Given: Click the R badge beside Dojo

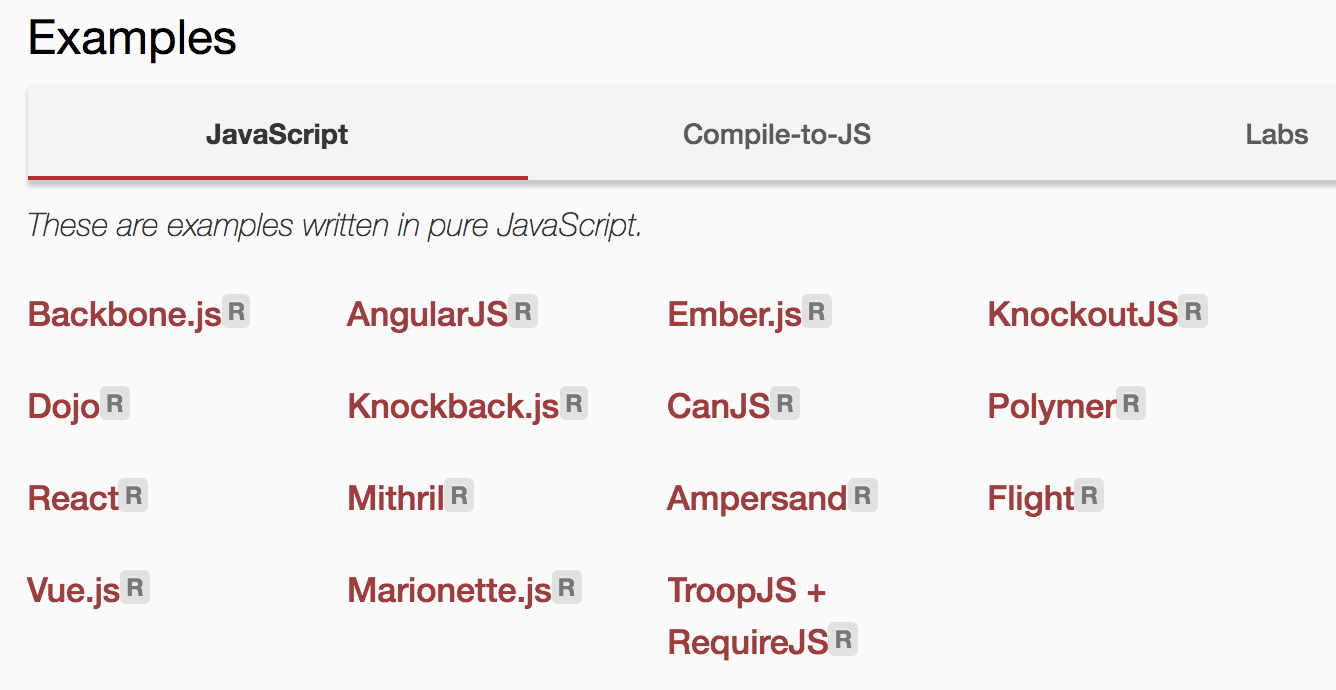Looking at the screenshot, I should [115, 403].
